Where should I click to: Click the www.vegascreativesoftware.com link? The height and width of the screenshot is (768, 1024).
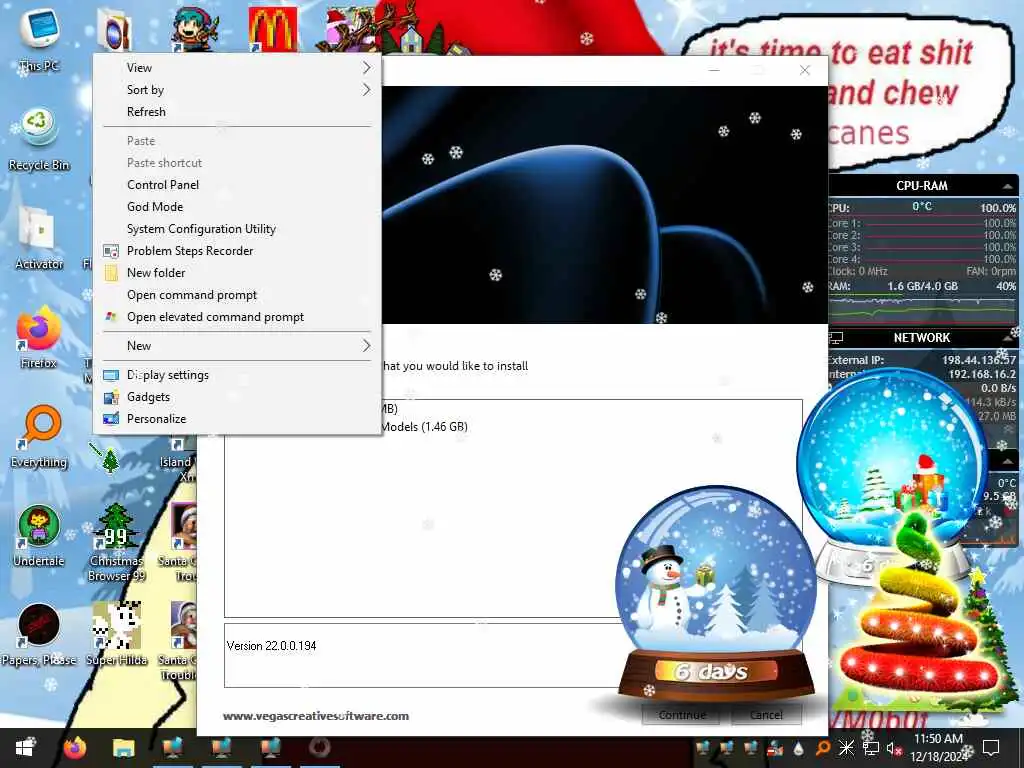(316, 716)
